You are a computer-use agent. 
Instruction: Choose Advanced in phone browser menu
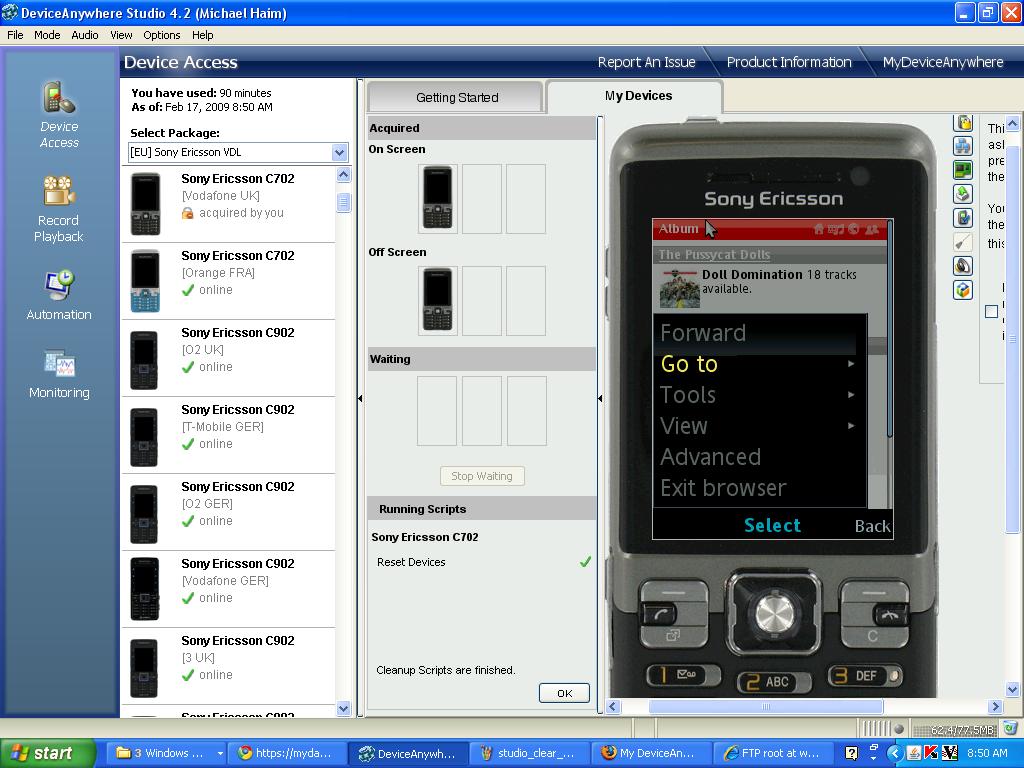coord(711,457)
